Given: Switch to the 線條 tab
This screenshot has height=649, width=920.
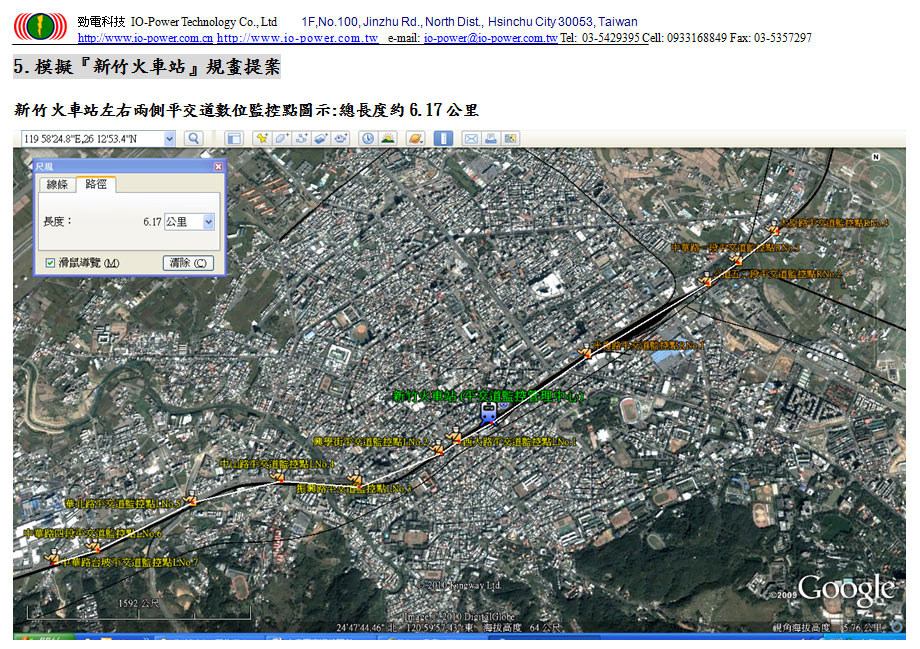Looking at the screenshot, I should click(x=58, y=184).
